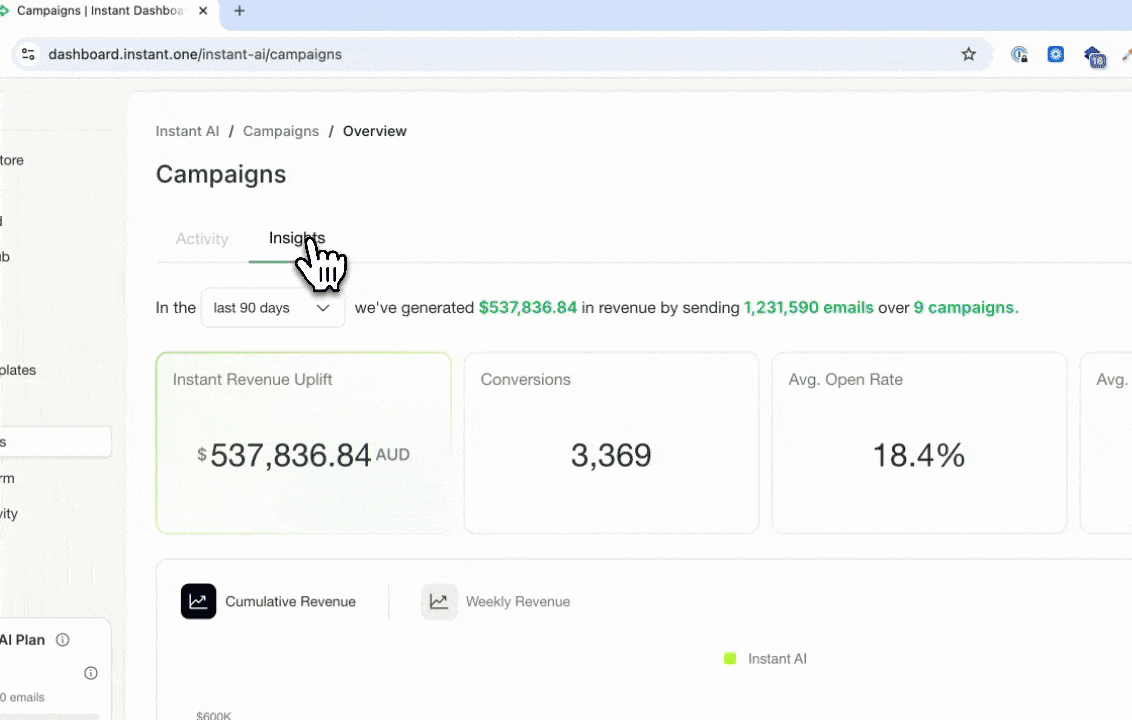Click the Cumulative Revenue chart icon
The image size is (1132, 720).
click(198, 601)
